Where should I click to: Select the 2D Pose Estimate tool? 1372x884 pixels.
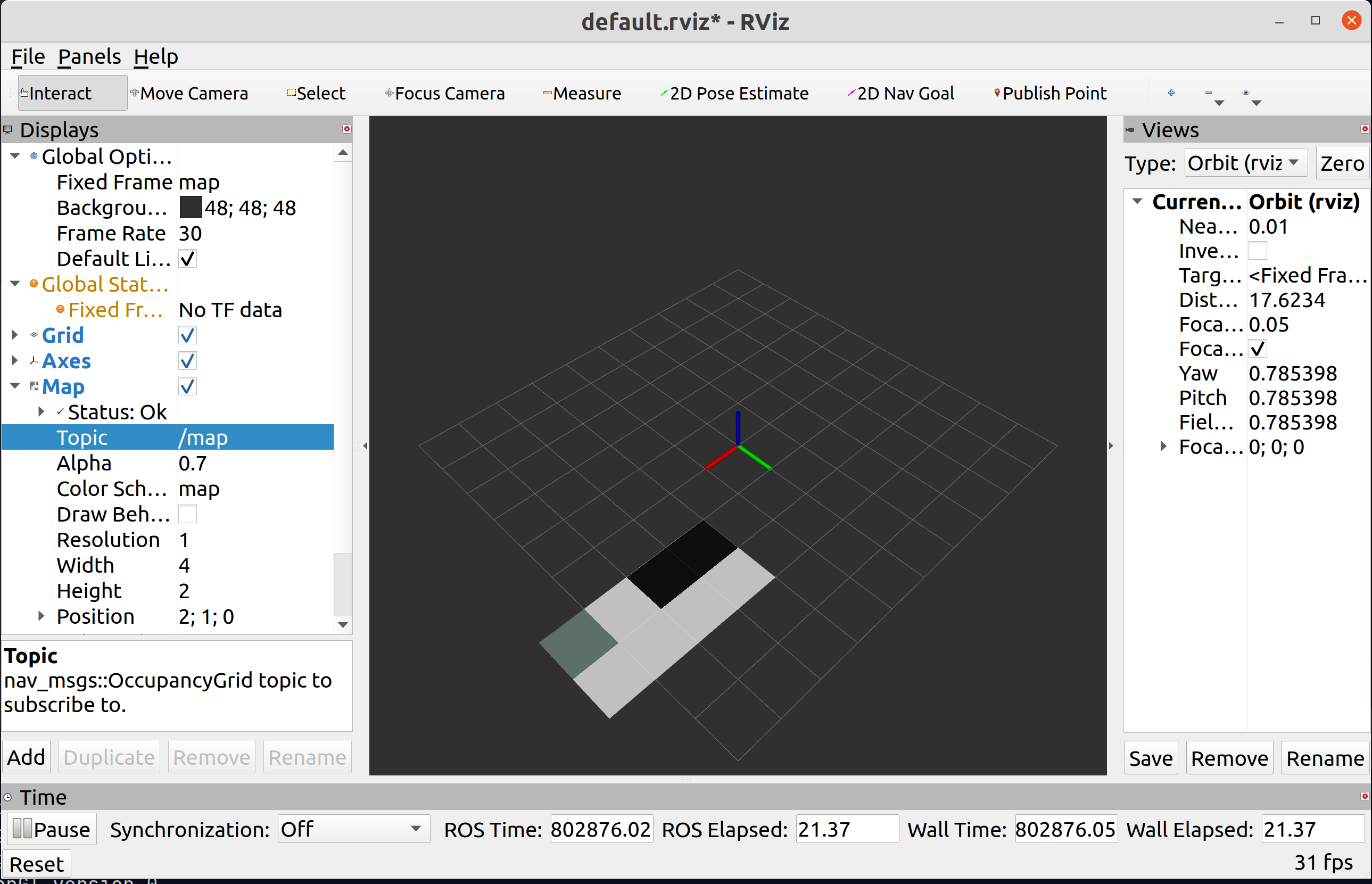click(734, 93)
